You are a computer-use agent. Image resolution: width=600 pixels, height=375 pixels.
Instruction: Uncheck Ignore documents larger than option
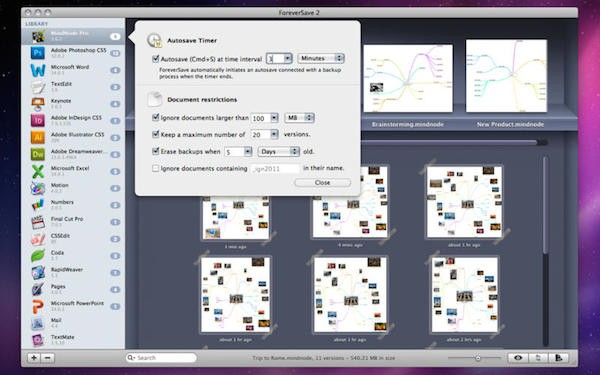pos(155,117)
